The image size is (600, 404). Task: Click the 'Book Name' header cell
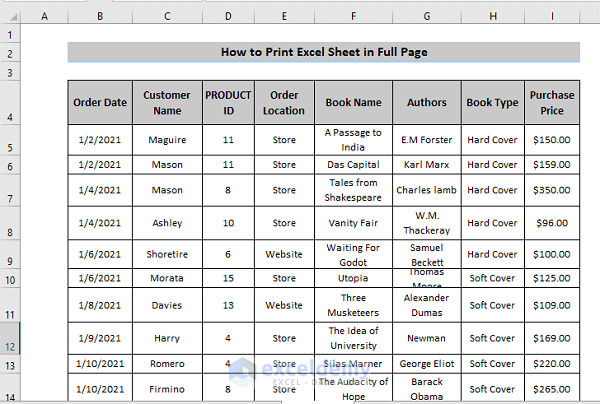(354, 103)
